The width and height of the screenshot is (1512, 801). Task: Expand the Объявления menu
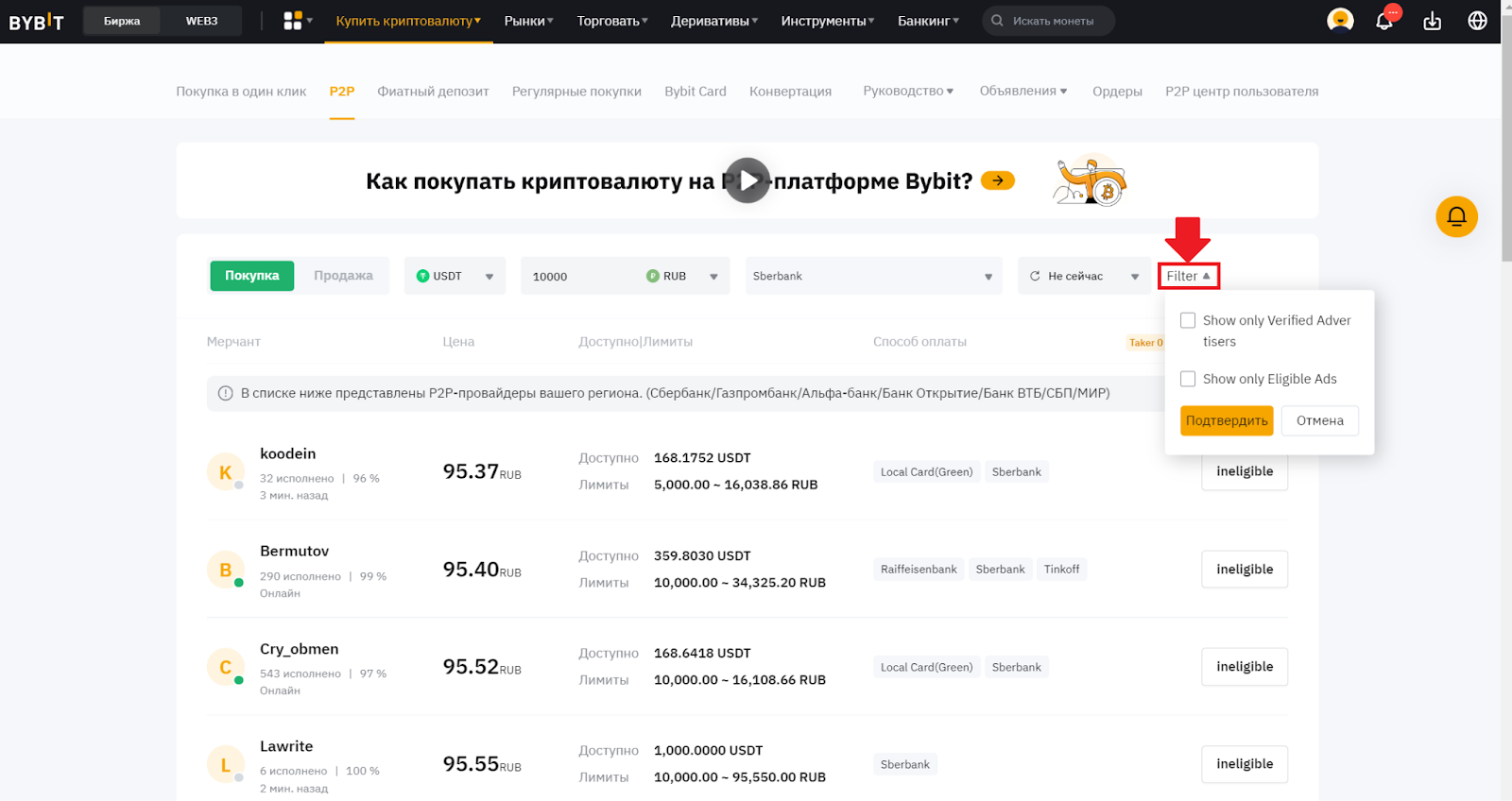tap(1023, 91)
